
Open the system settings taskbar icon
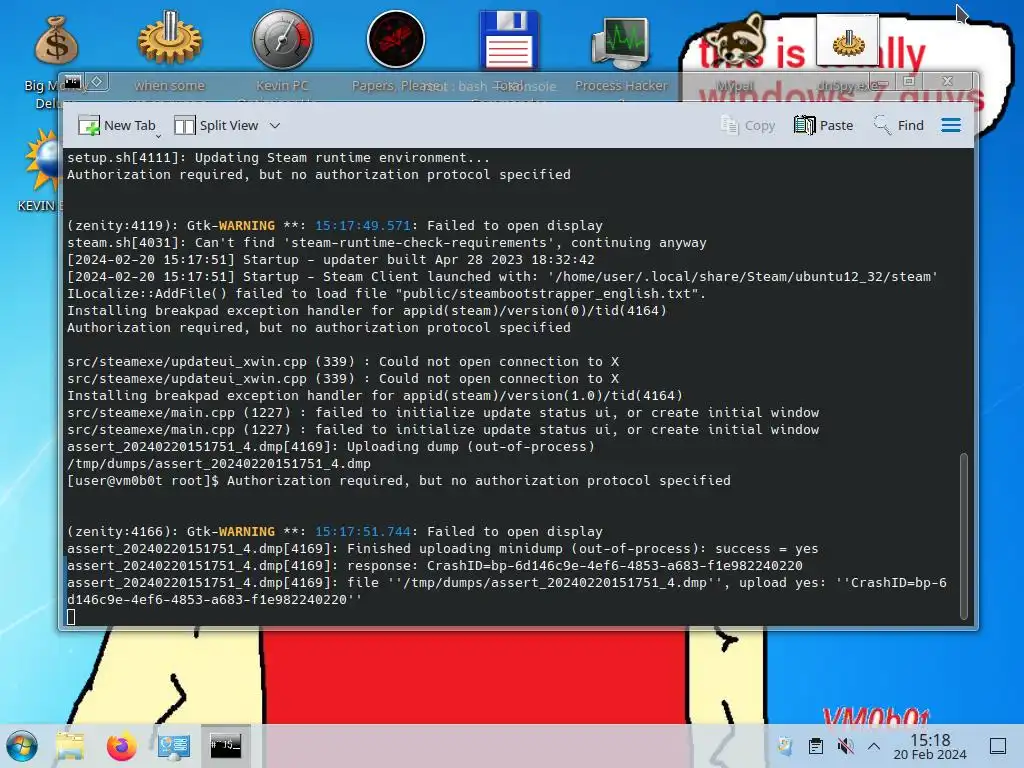click(173, 746)
